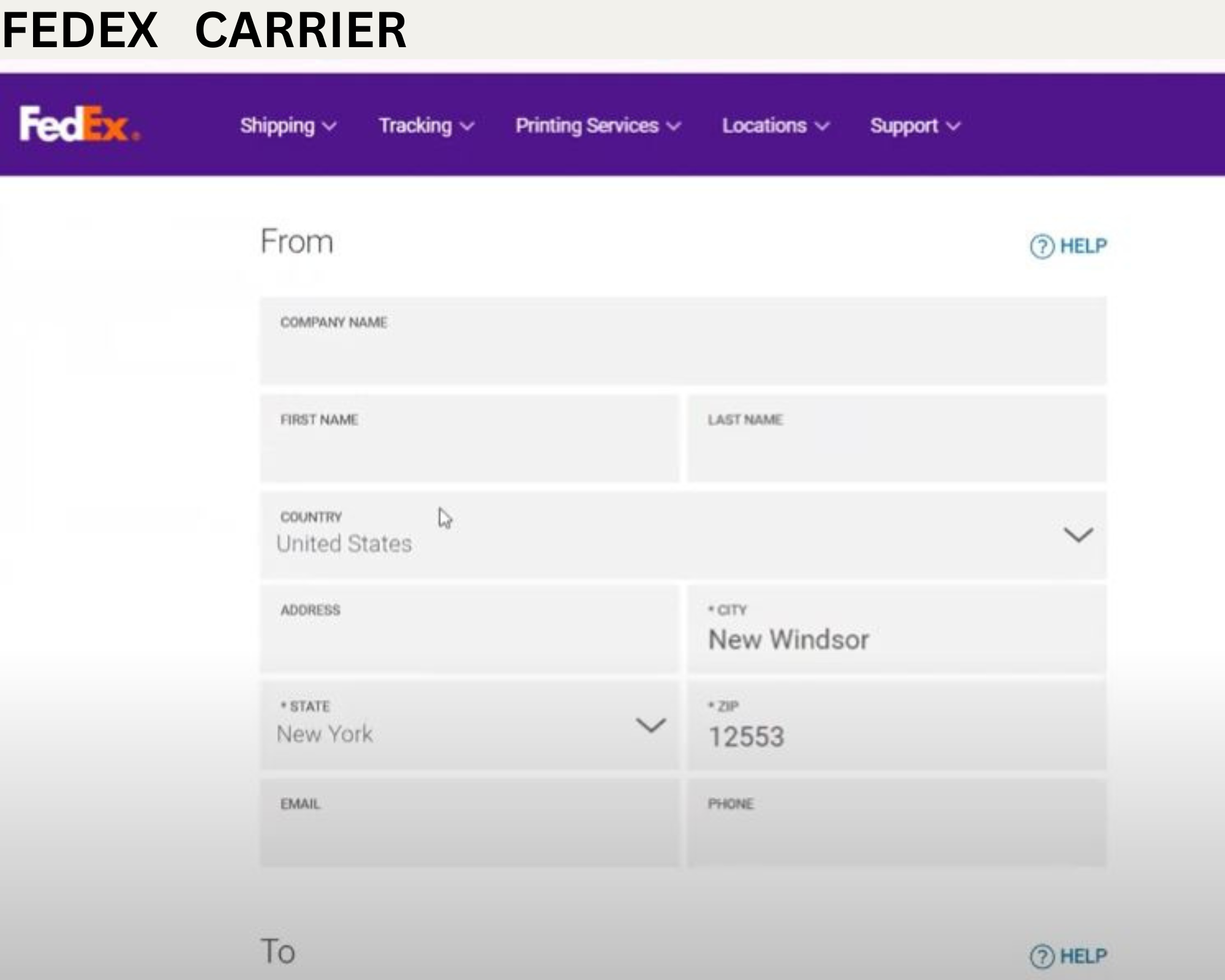Screen dimensions: 1225x980
Task: Click the Company Name field
Action: click(x=682, y=341)
